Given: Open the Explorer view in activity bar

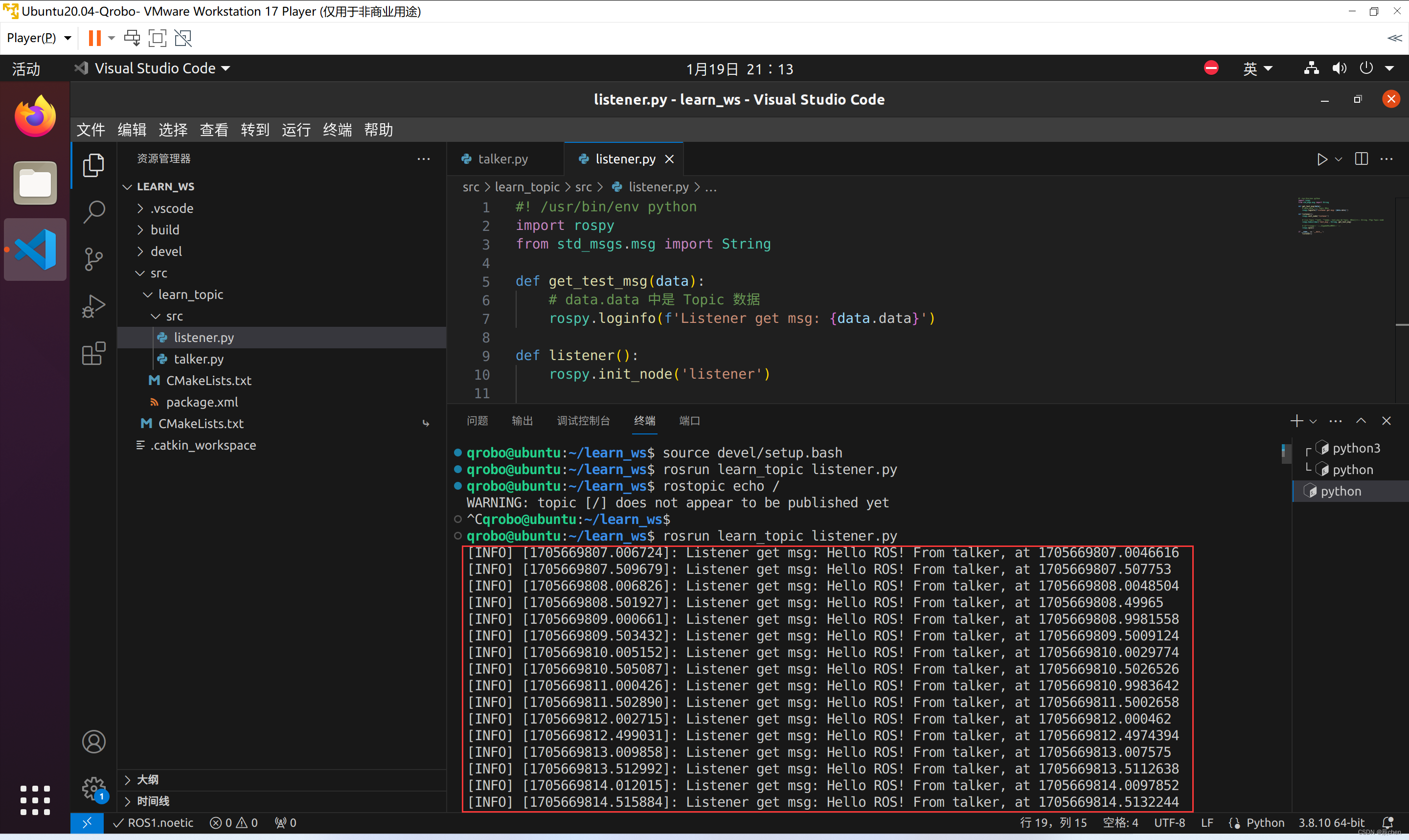Looking at the screenshot, I should [x=93, y=165].
